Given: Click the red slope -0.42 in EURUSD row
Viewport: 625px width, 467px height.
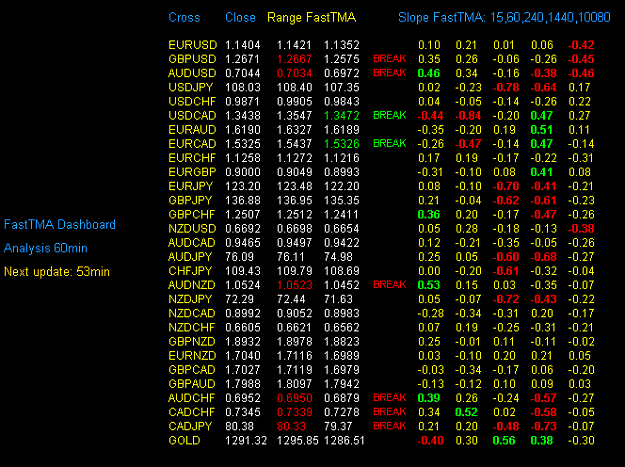Looking at the screenshot, I should (x=581, y=45).
